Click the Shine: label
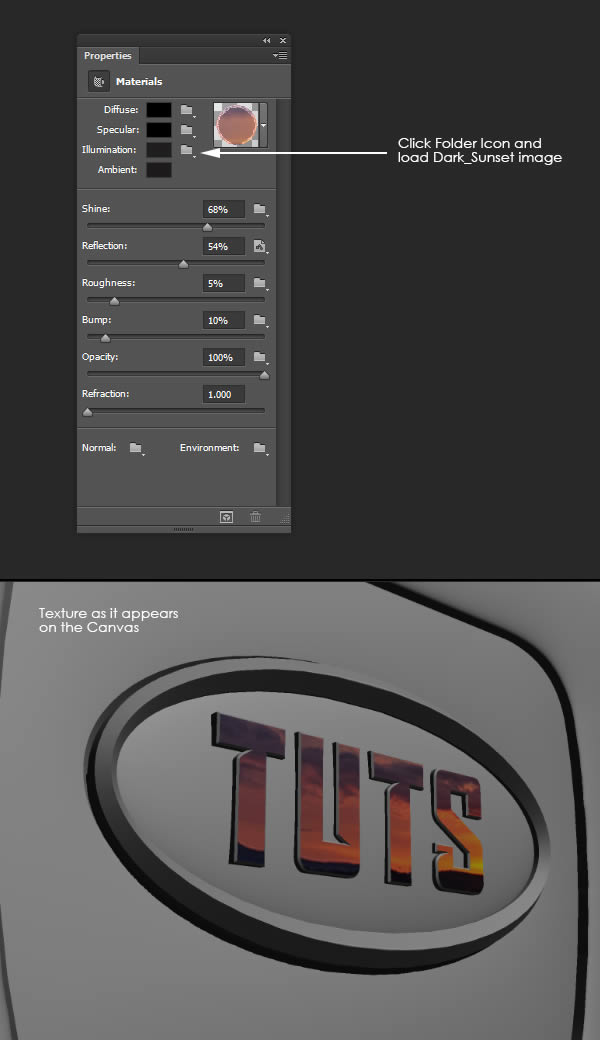 [x=96, y=209]
